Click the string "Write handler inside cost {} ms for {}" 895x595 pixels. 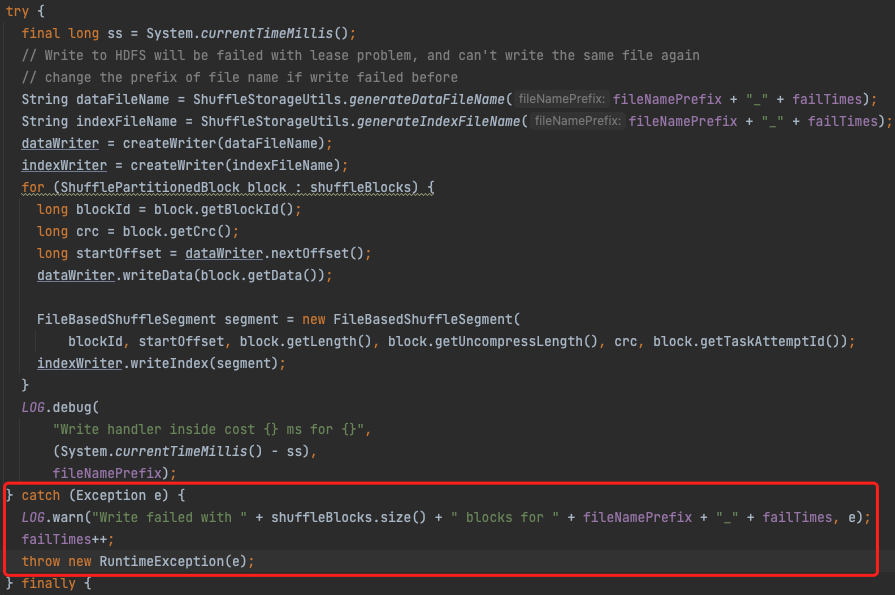click(208, 430)
